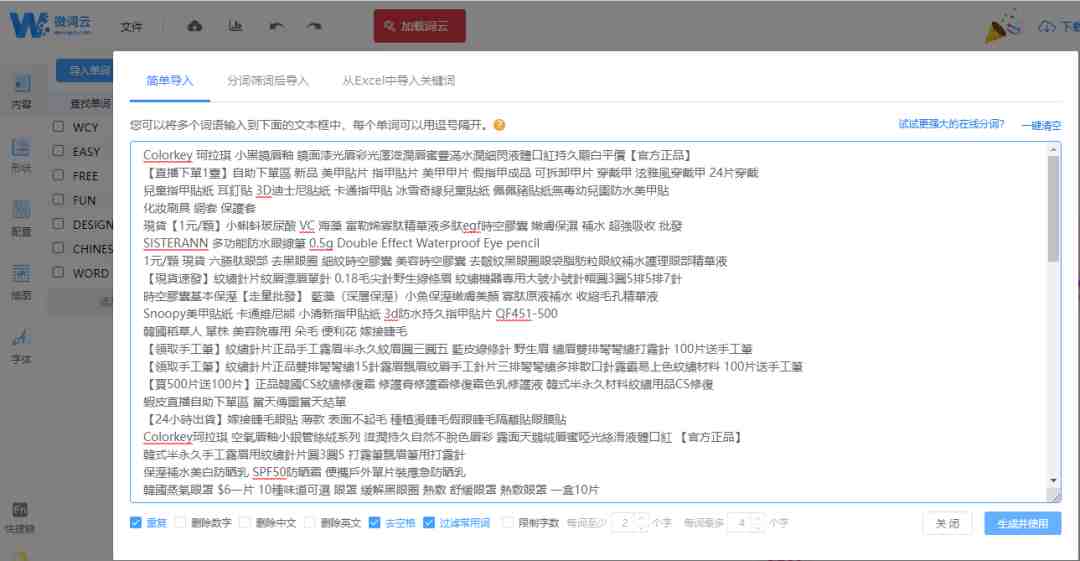The height and width of the screenshot is (561, 1080).
Task: Uncheck the 去空格 checkbox
Action: point(374,522)
